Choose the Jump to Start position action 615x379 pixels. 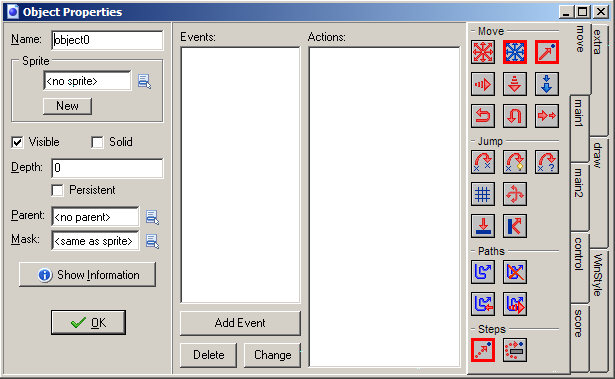[515, 162]
